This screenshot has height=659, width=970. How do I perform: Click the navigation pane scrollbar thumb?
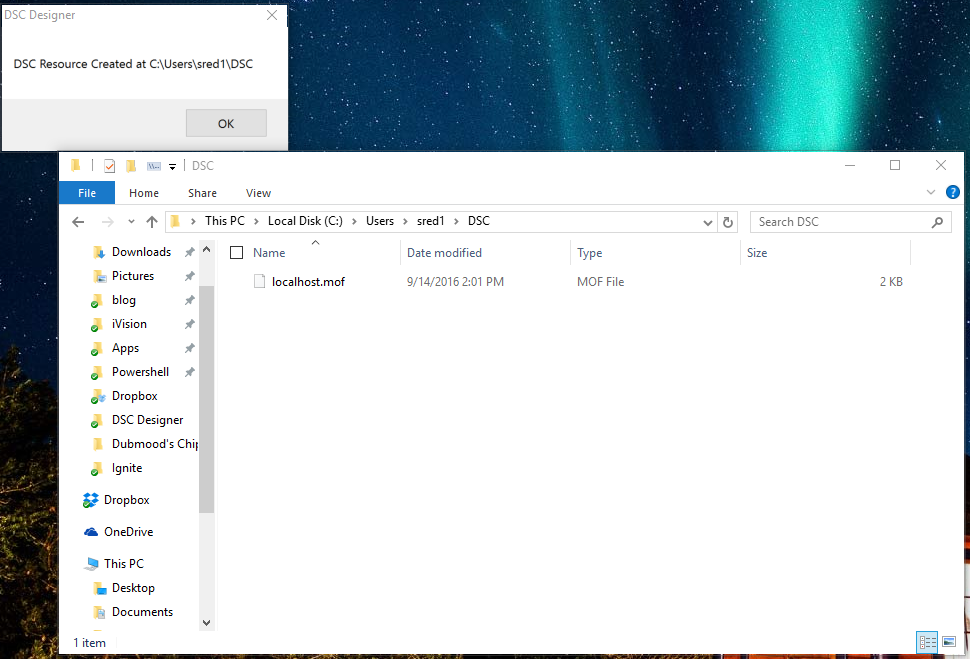[207, 398]
